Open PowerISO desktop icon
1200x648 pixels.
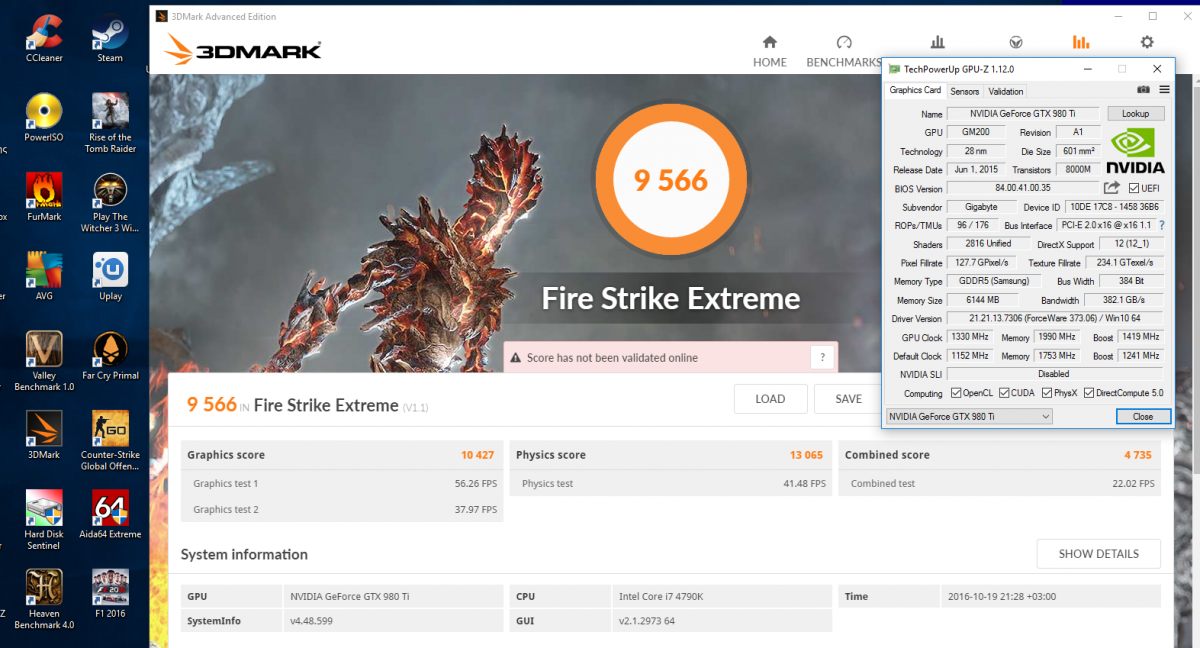(45, 118)
